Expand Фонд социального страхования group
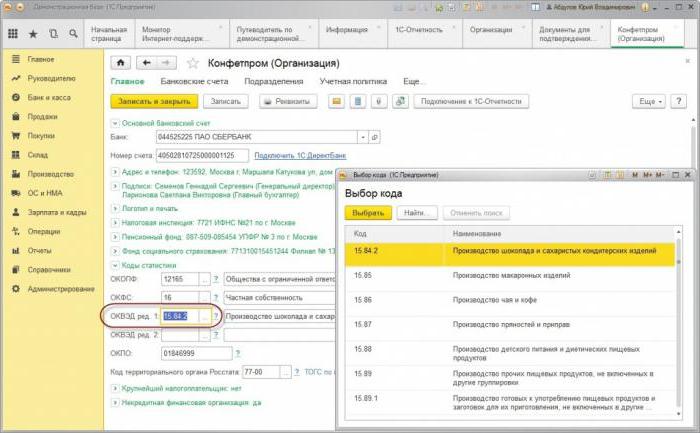The image size is (700, 433). 115,251
